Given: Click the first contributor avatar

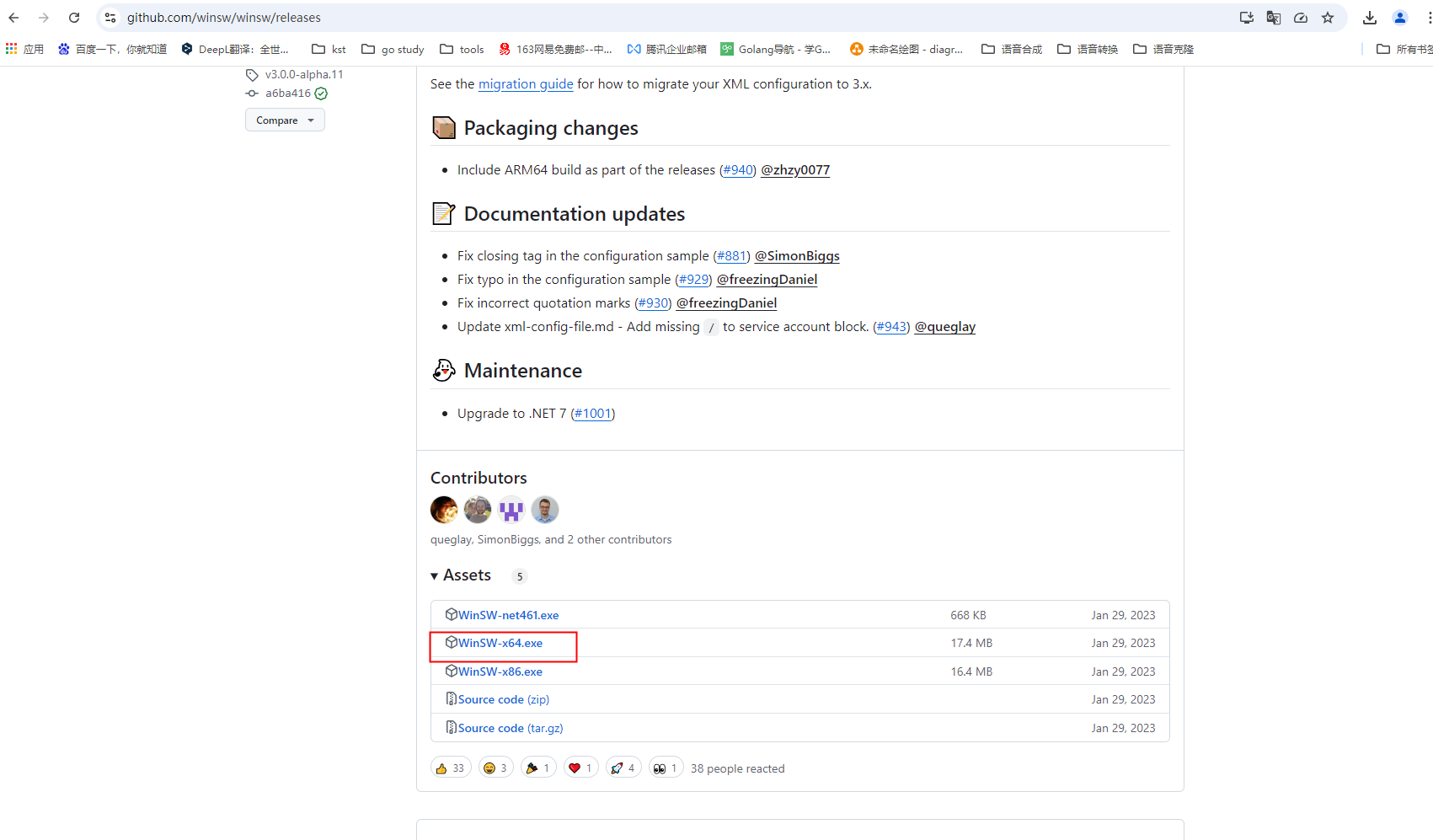Looking at the screenshot, I should (444, 510).
